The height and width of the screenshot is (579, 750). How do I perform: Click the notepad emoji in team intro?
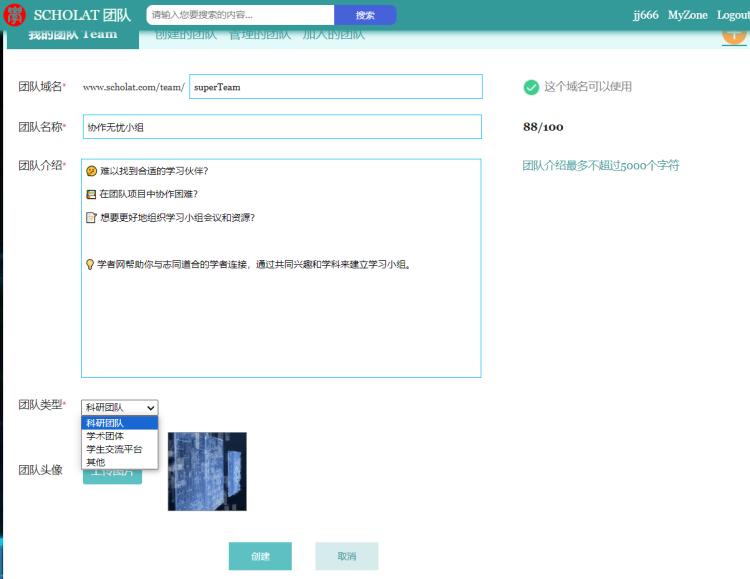[x=91, y=217]
